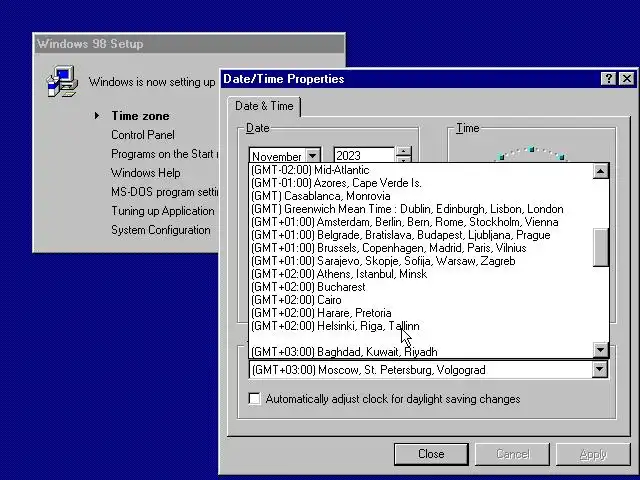Open the November month dropdown

[x=313, y=156]
